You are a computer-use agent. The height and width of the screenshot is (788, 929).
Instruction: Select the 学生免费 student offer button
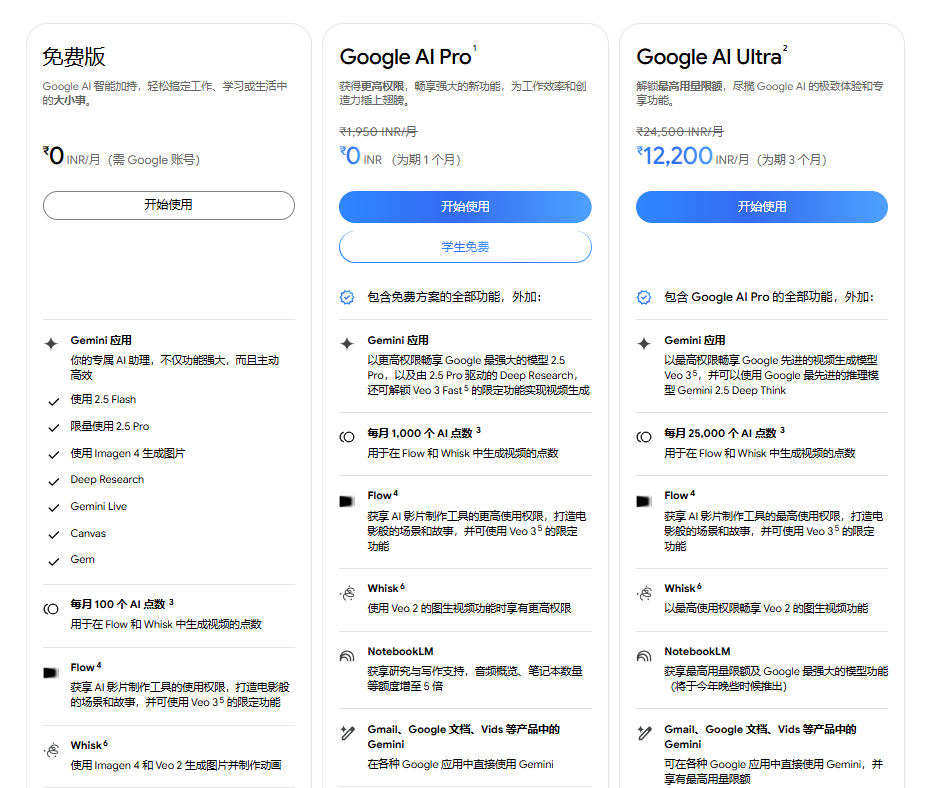click(465, 247)
